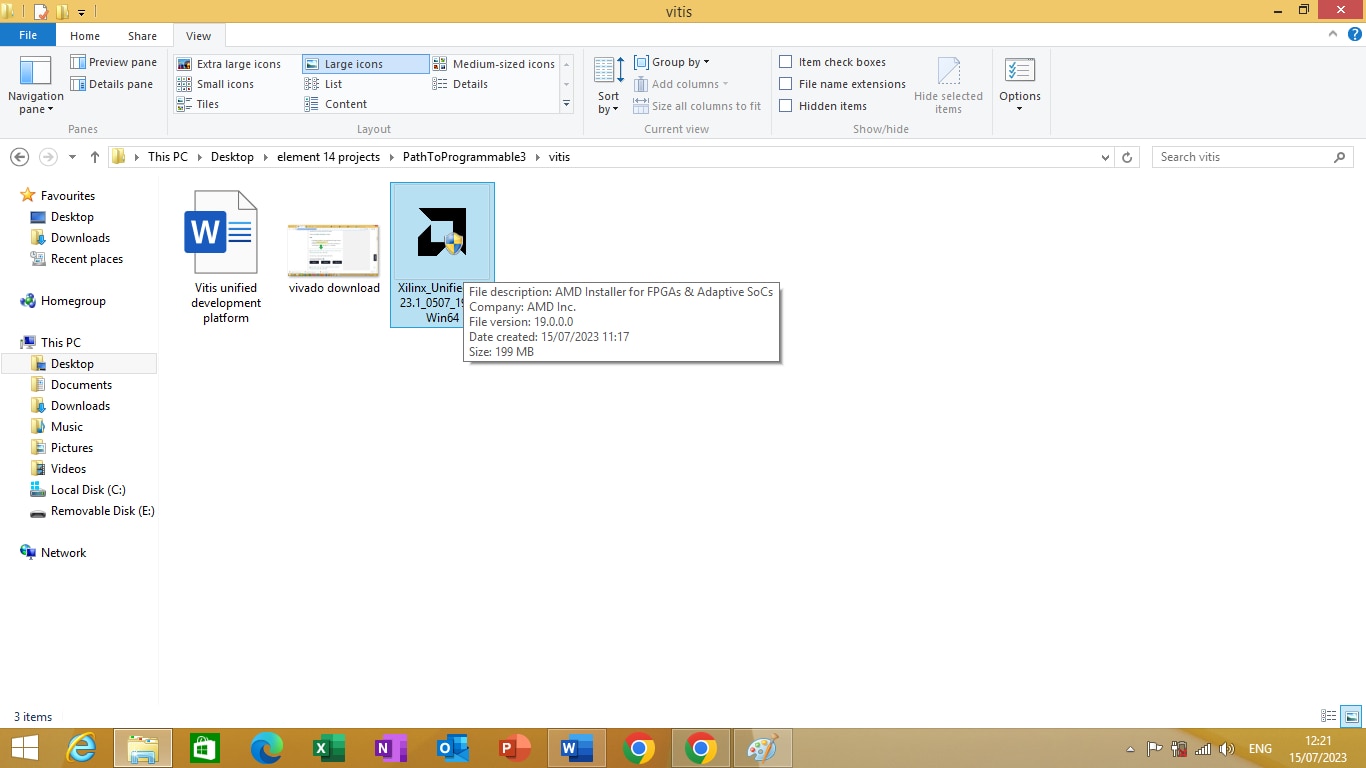Navigate to element 14 projects breadcrumb
The height and width of the screenshot is (768, 1366).
tap(328, 157)
